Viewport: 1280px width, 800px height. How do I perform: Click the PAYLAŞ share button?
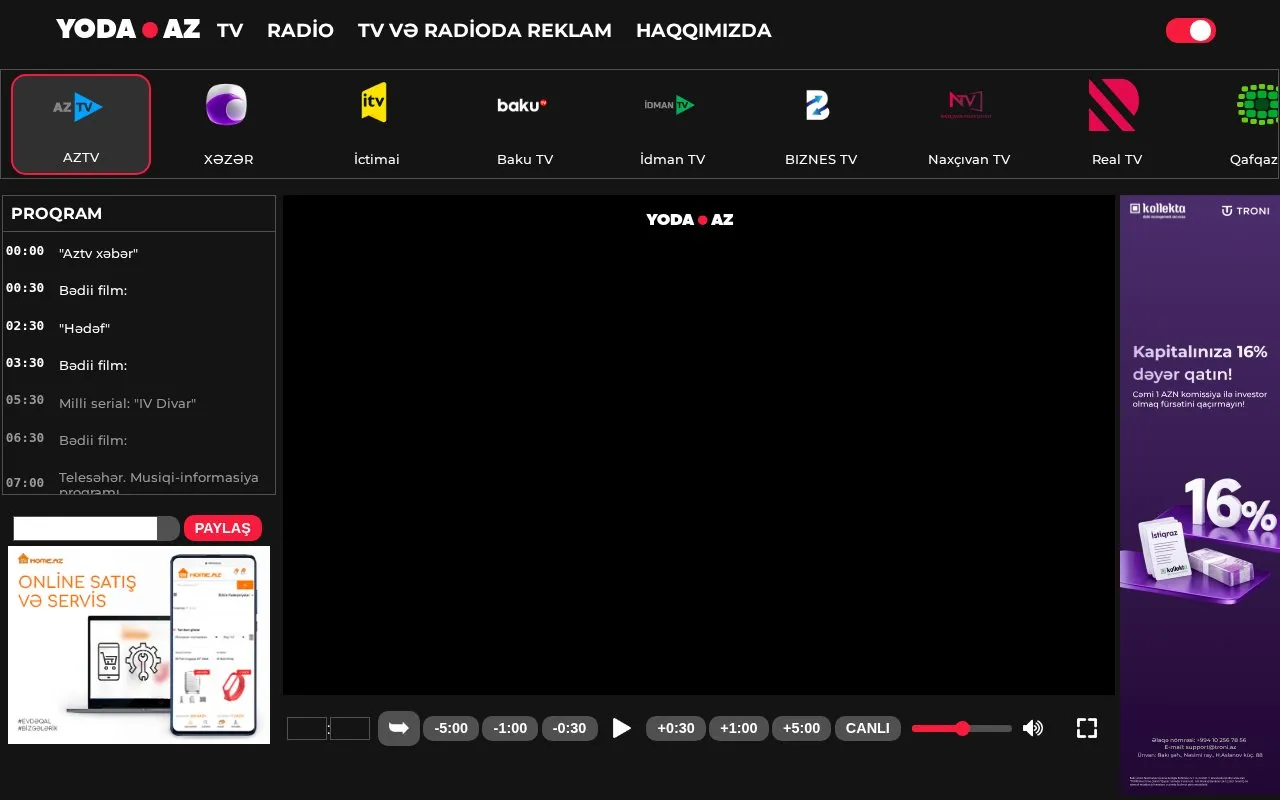click(223, 528)
